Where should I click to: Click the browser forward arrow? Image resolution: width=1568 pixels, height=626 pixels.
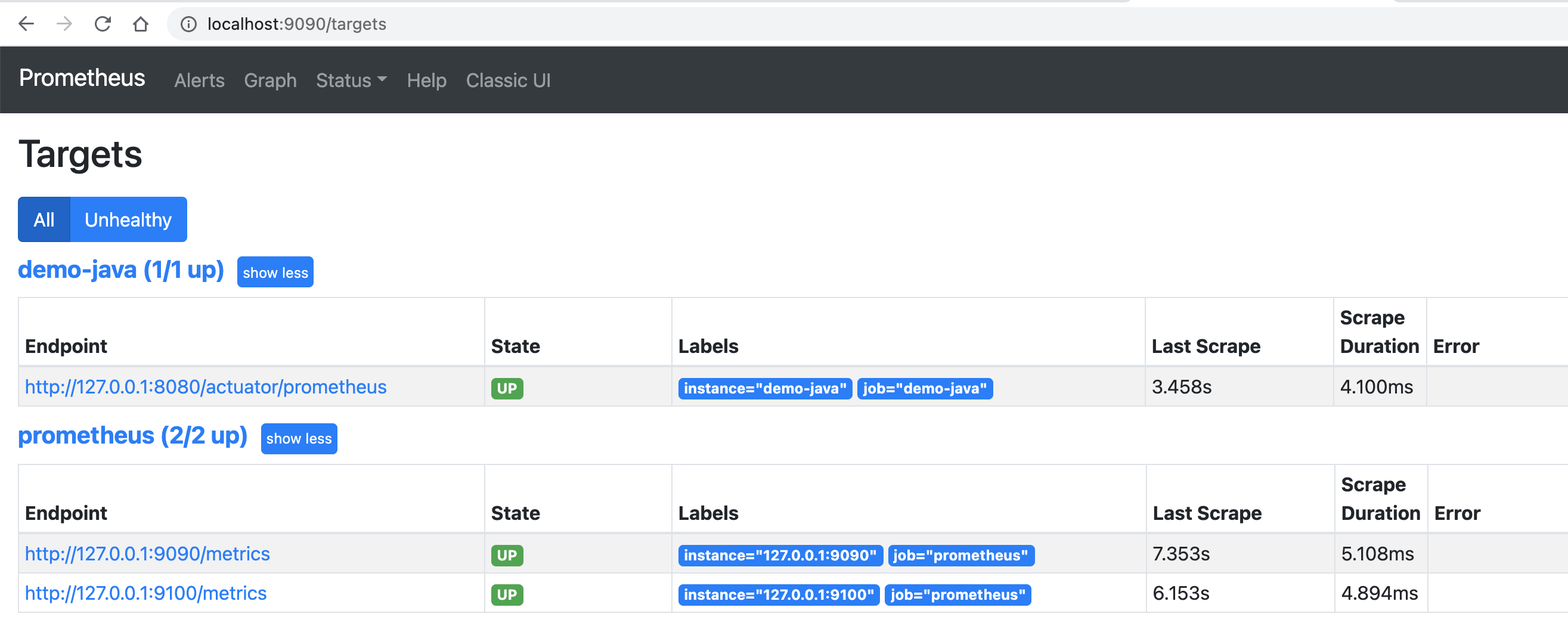(64, 24)
